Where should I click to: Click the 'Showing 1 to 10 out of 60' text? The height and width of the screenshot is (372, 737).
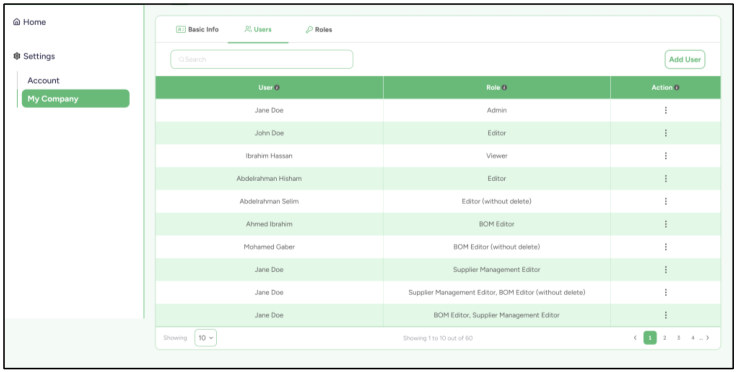438,338
